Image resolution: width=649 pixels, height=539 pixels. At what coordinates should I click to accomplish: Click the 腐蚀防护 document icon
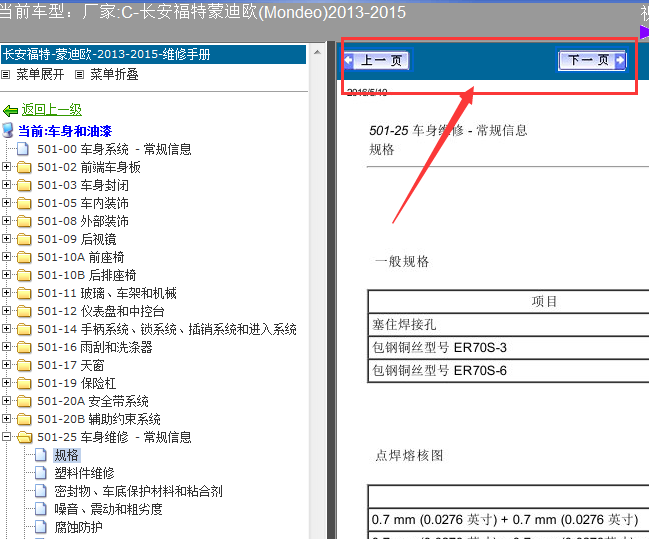pos(41,527)
